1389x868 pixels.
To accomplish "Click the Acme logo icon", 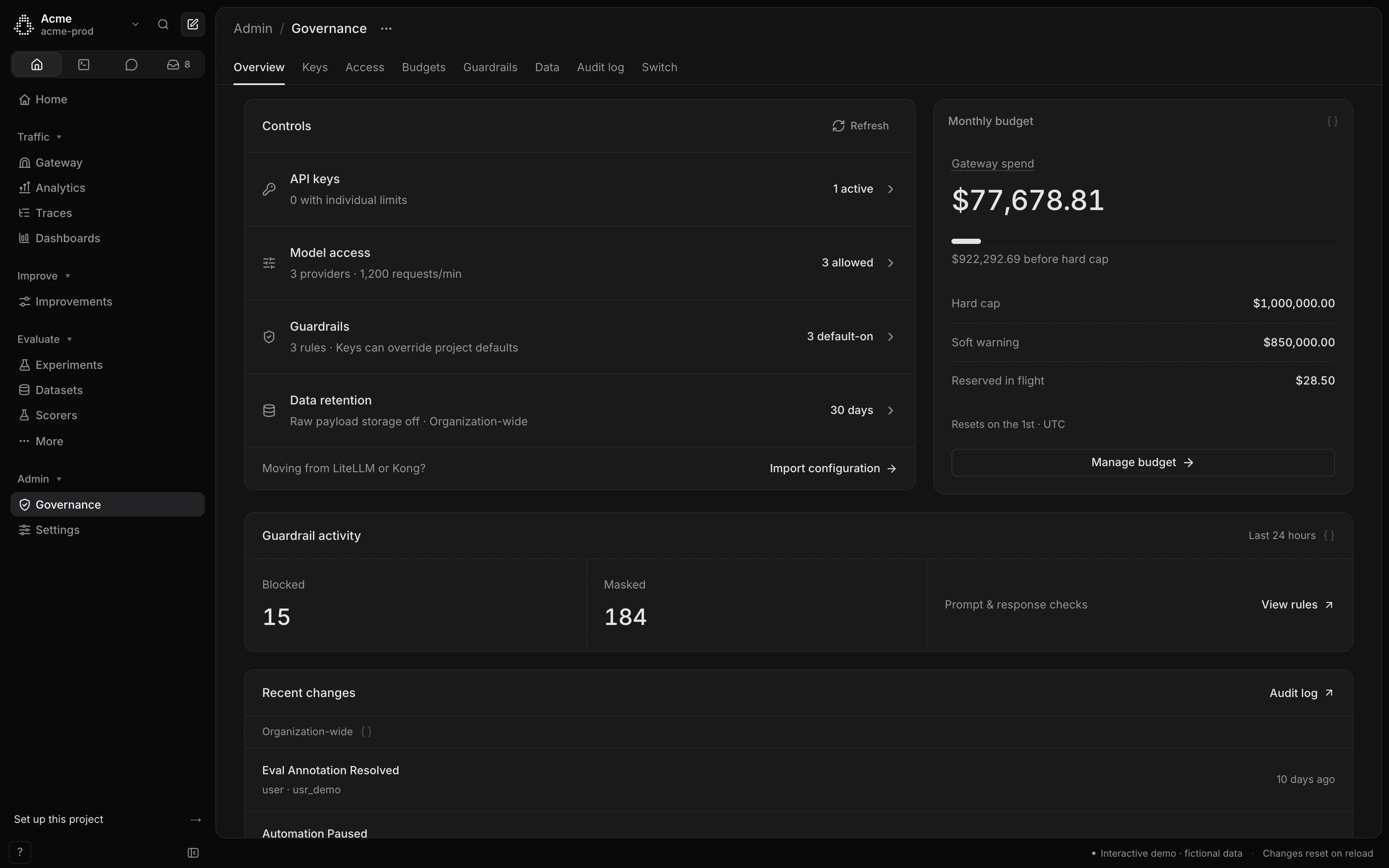I will tap(23, 25).
